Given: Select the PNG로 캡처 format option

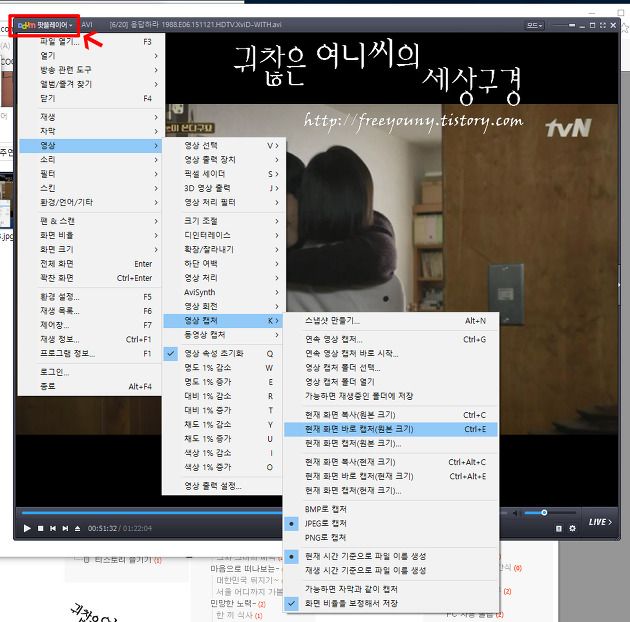Looking at the screenshot, I should coord(391,538).
